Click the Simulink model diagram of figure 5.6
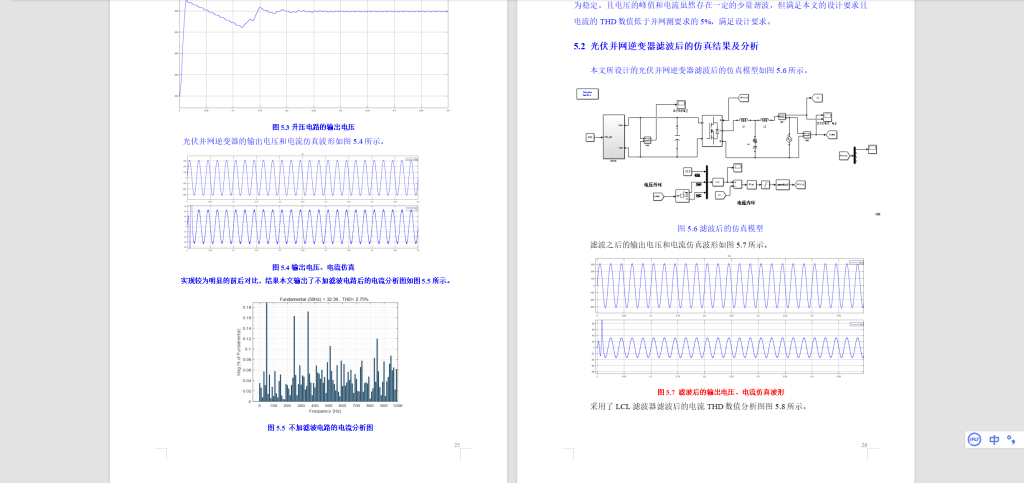 point(727,151)
